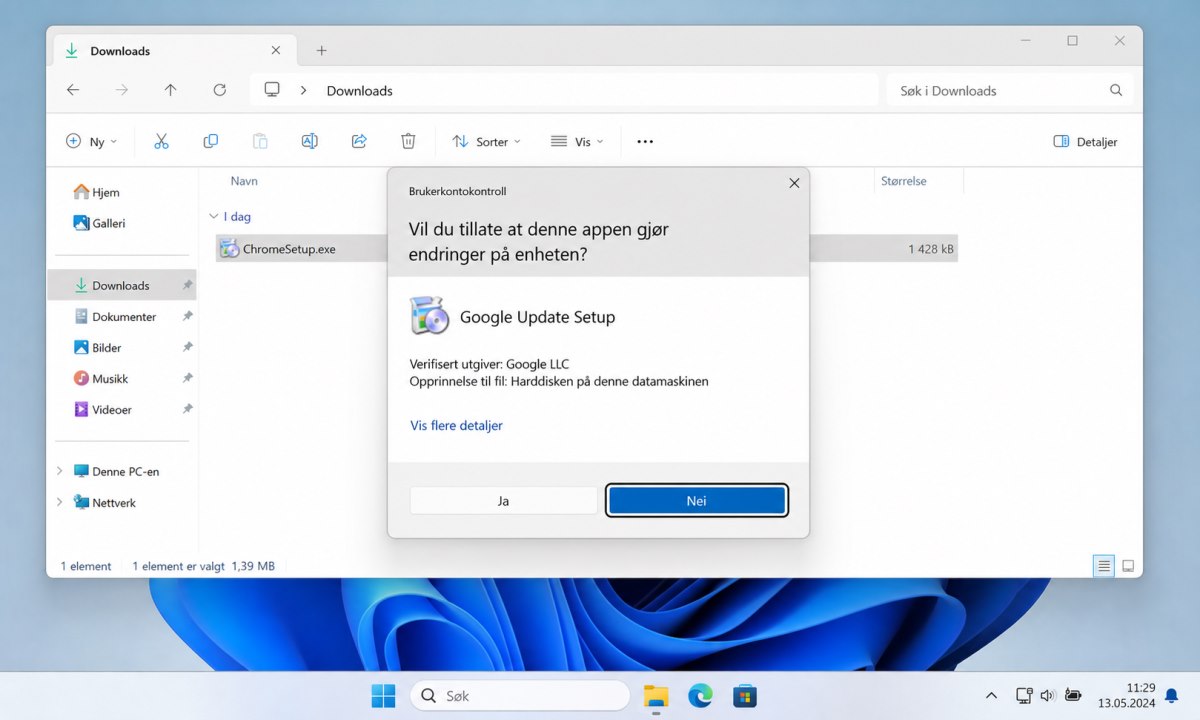
Task: Click the Delete trash can icon
Action: 408,142
